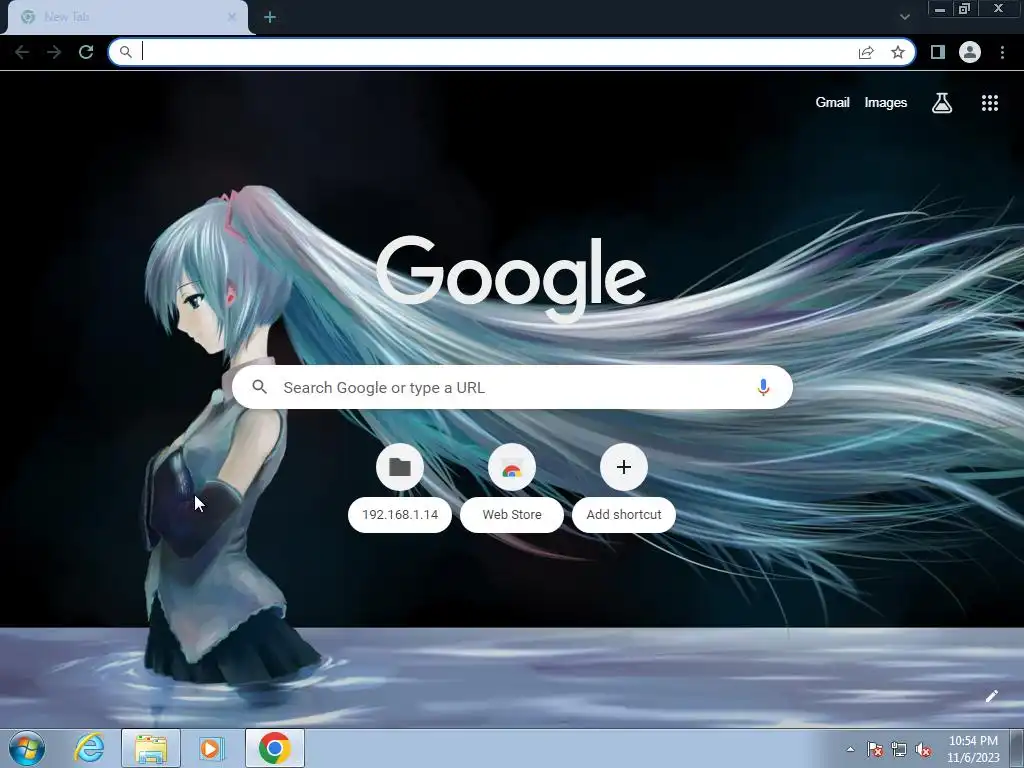This screenshot has width=1024, height=768.
Task: Open the Google apps grid
Action: click(990, 103)
